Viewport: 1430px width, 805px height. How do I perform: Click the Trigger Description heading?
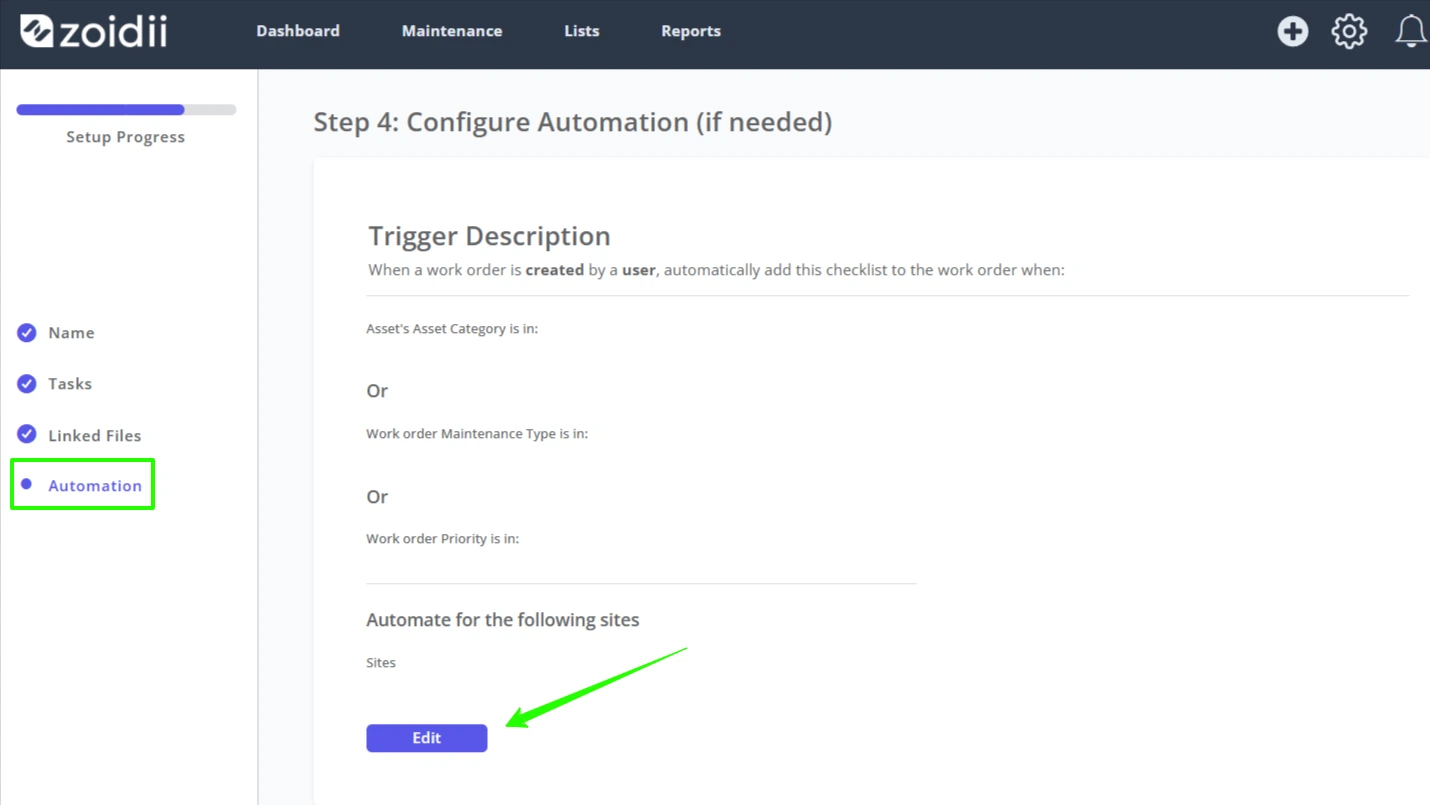coord(489,236)
